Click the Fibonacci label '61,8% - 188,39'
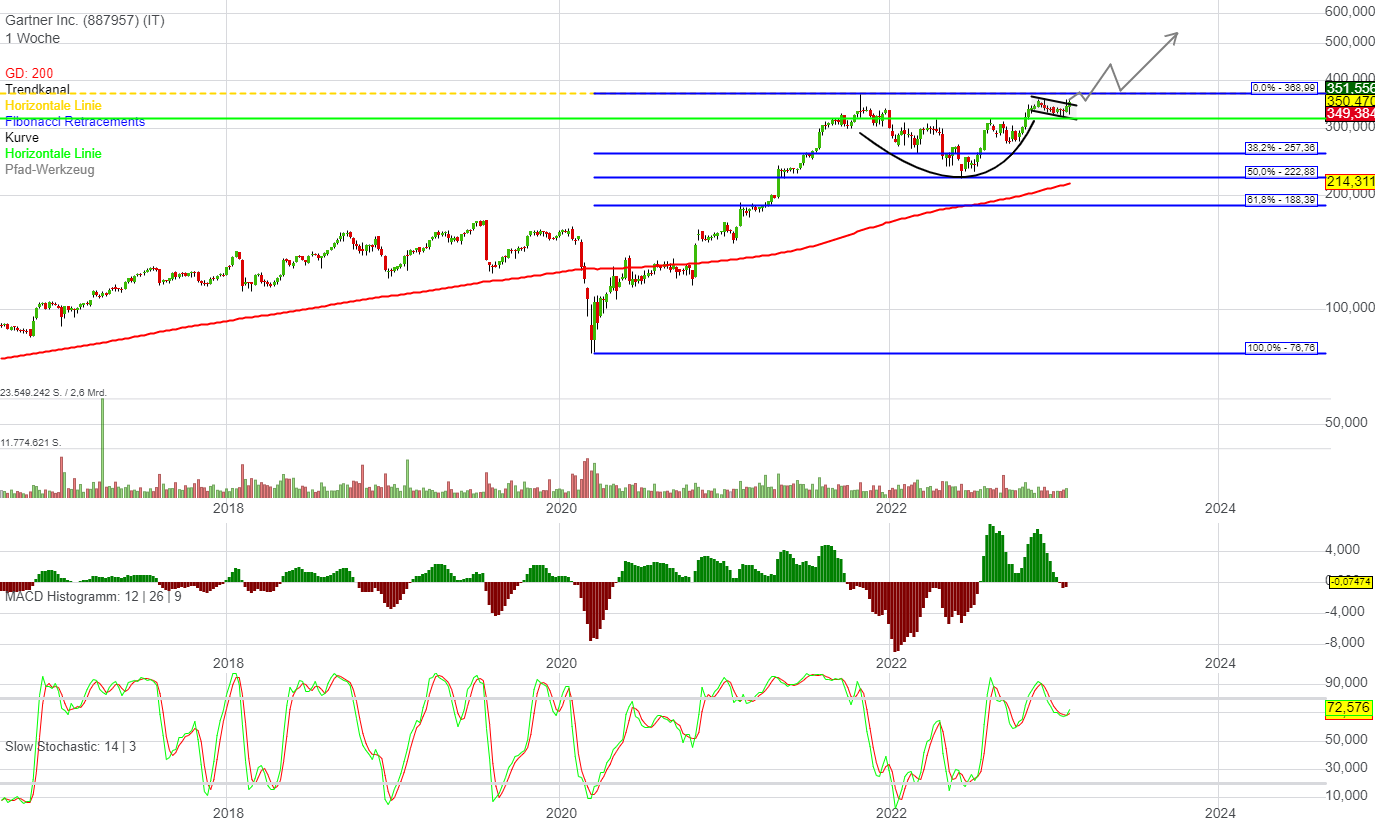Image resolution: width=1375 pixels, height=823 pixels. (1281, 200)
